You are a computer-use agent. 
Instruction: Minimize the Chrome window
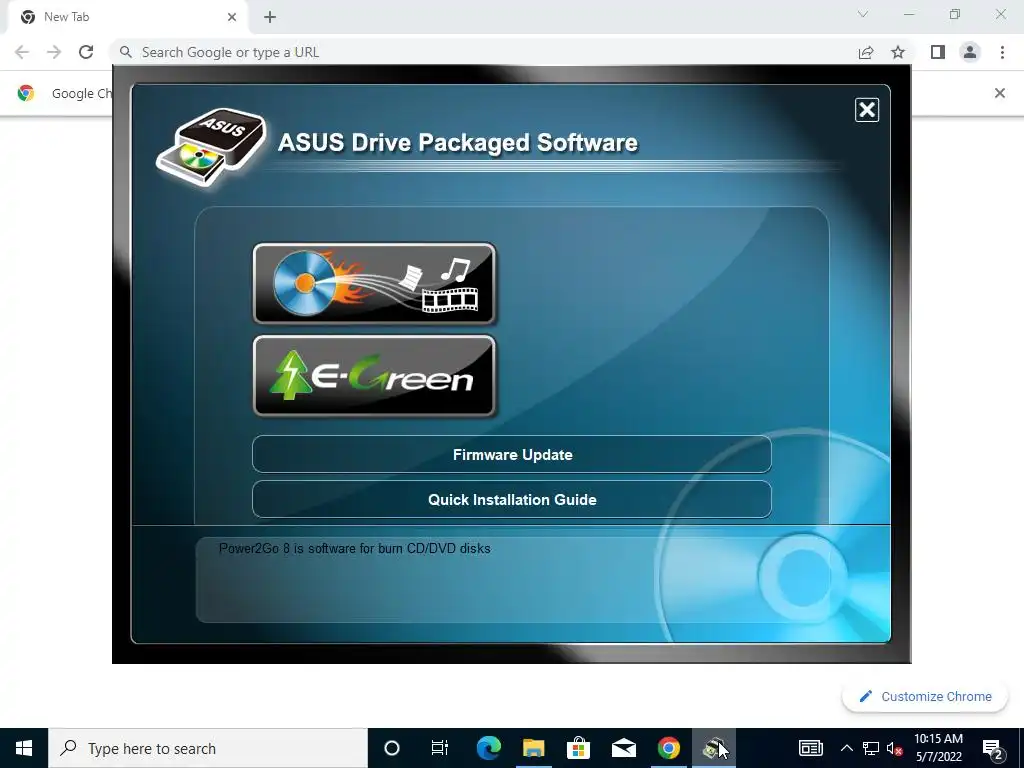pos(909,14)
